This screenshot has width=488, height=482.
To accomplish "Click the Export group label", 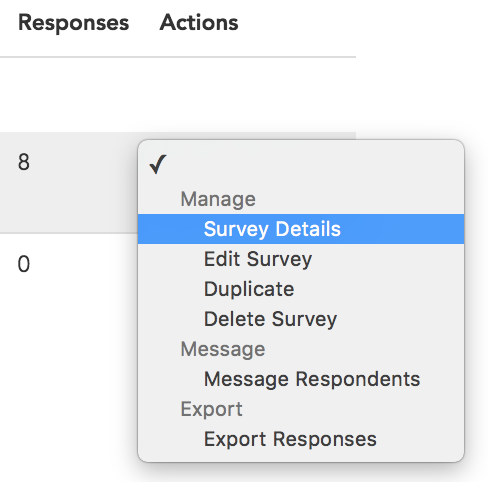I will pos(211,409).
